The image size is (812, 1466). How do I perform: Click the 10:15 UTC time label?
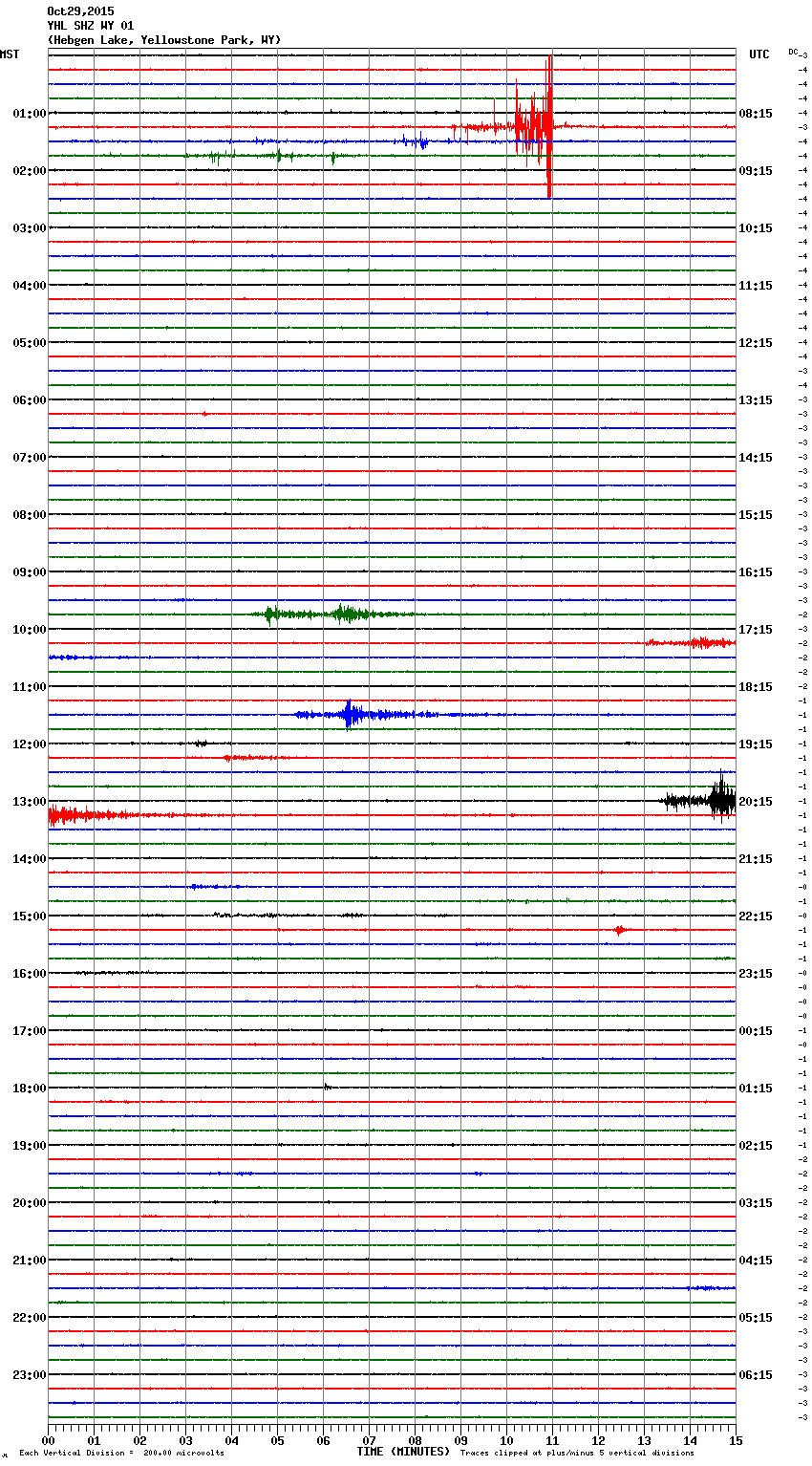pyautogui.click(x=756, y=227)
